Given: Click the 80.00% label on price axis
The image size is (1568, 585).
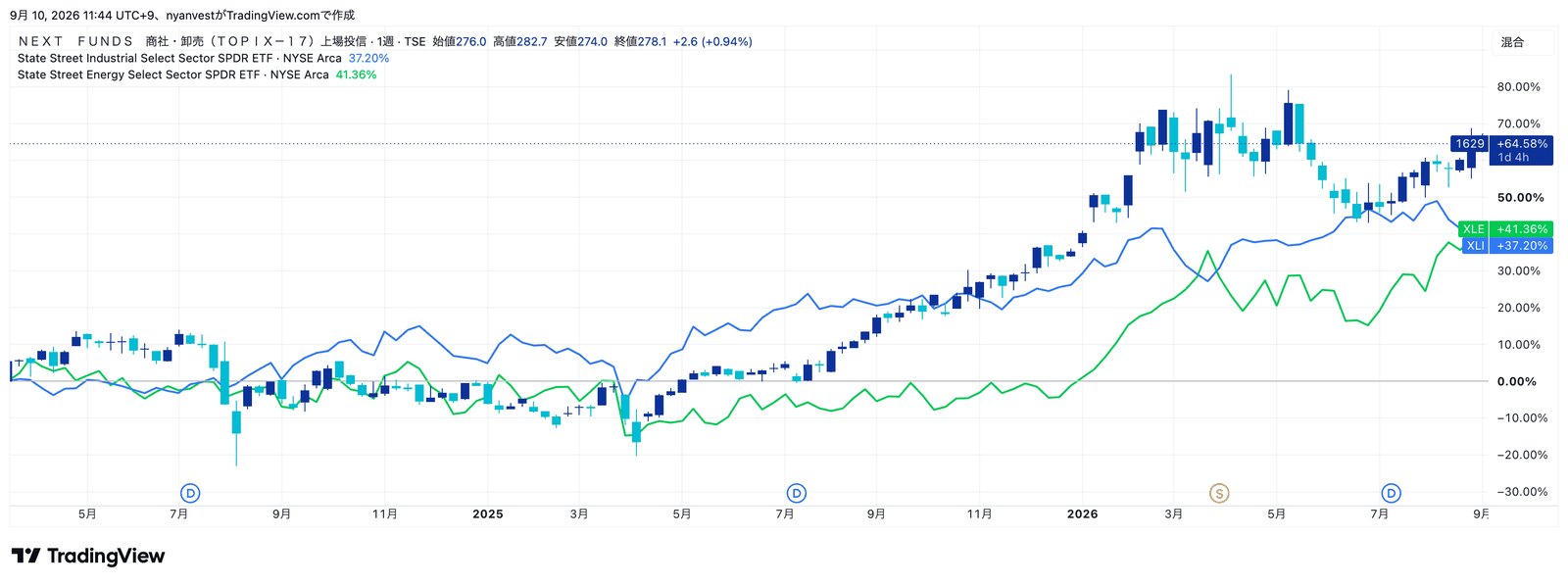Looking at the screenshot, I should (x=1519, y=87).
